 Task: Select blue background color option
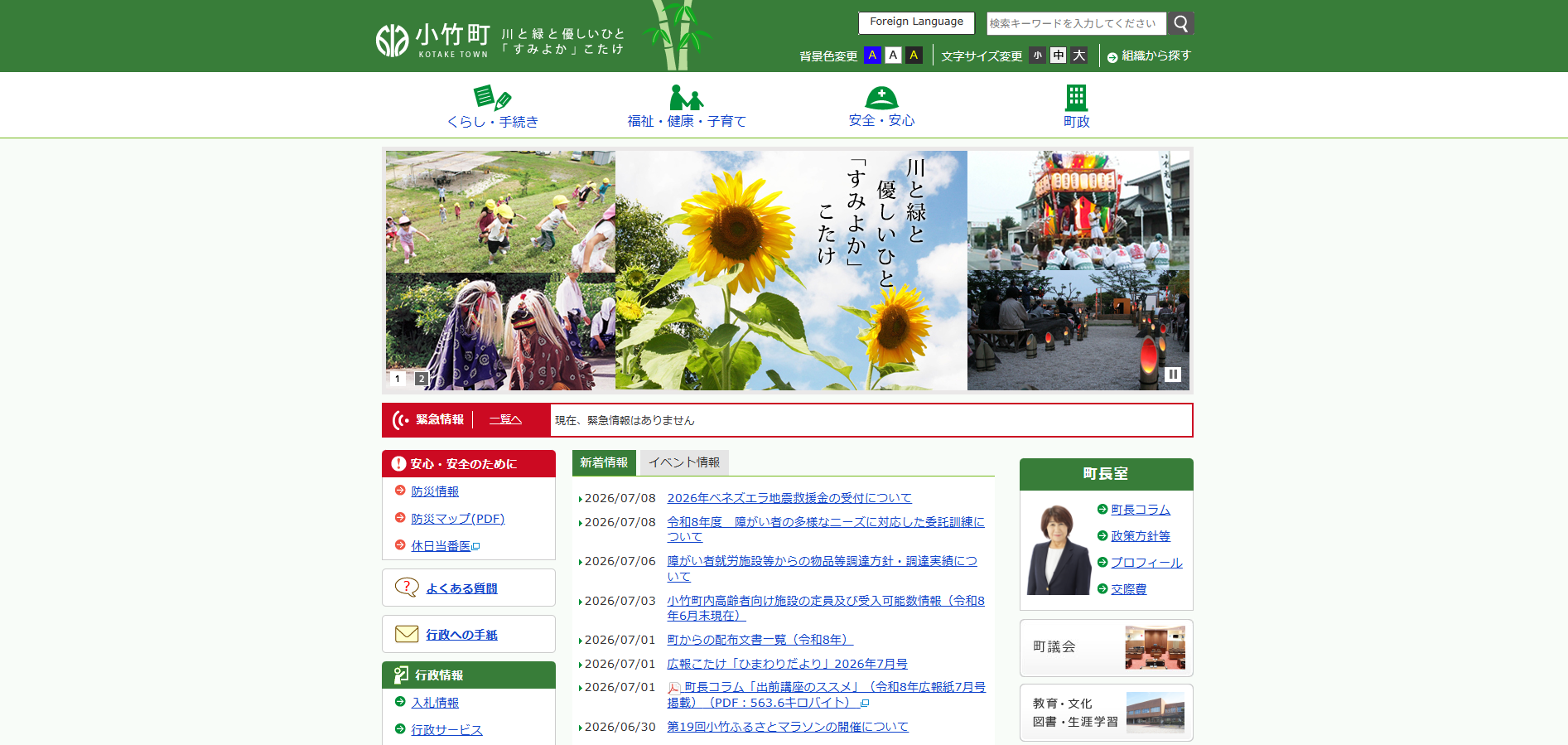click(872, 56)
